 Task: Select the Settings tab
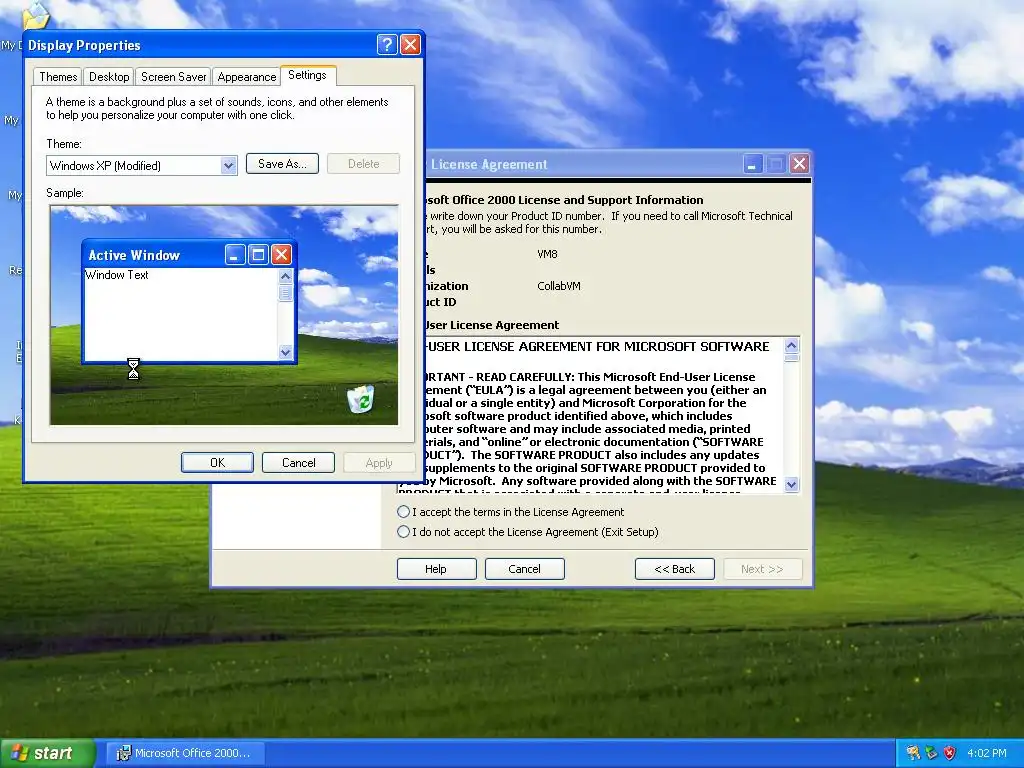click(308, 75)
